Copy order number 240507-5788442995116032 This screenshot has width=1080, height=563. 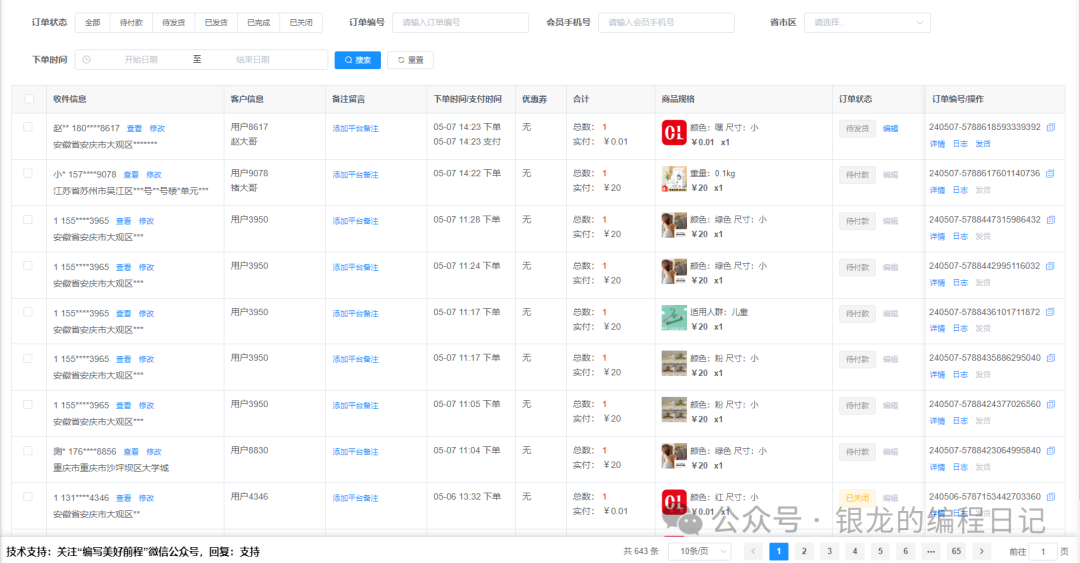tap(1050, 266)
